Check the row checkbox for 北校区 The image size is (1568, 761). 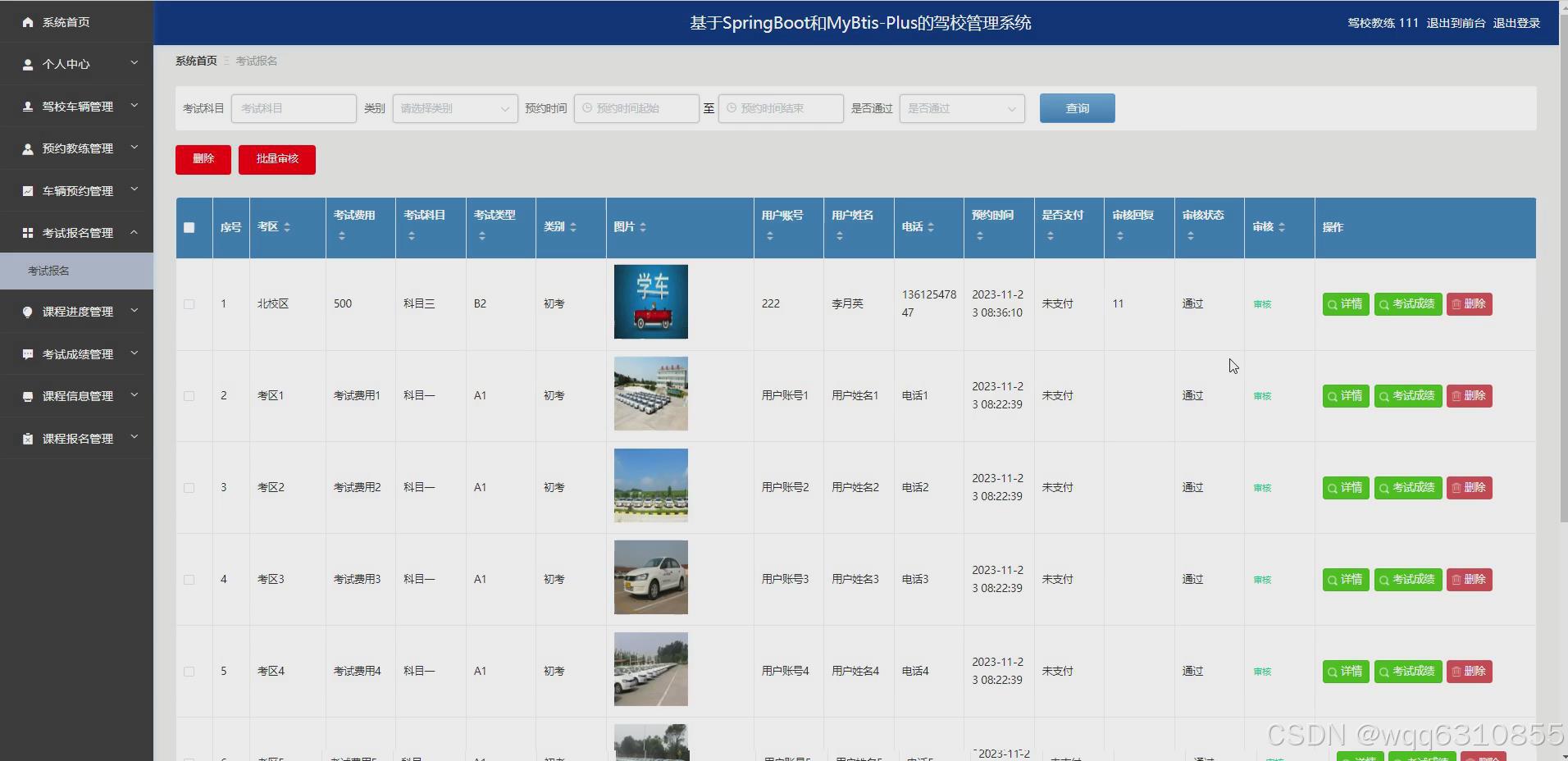coord(189,304)
